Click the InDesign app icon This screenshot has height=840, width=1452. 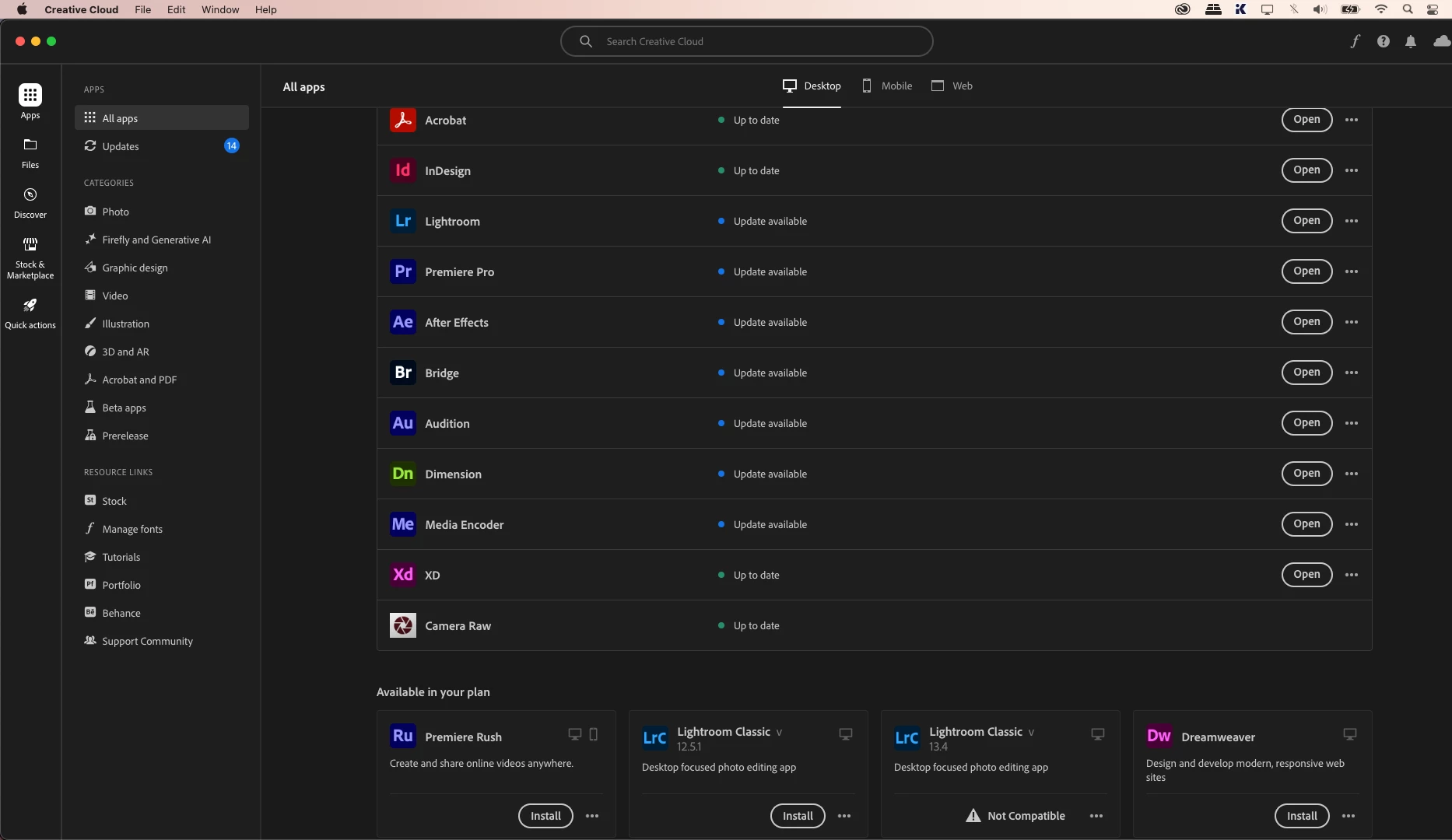tap(403, 170)
